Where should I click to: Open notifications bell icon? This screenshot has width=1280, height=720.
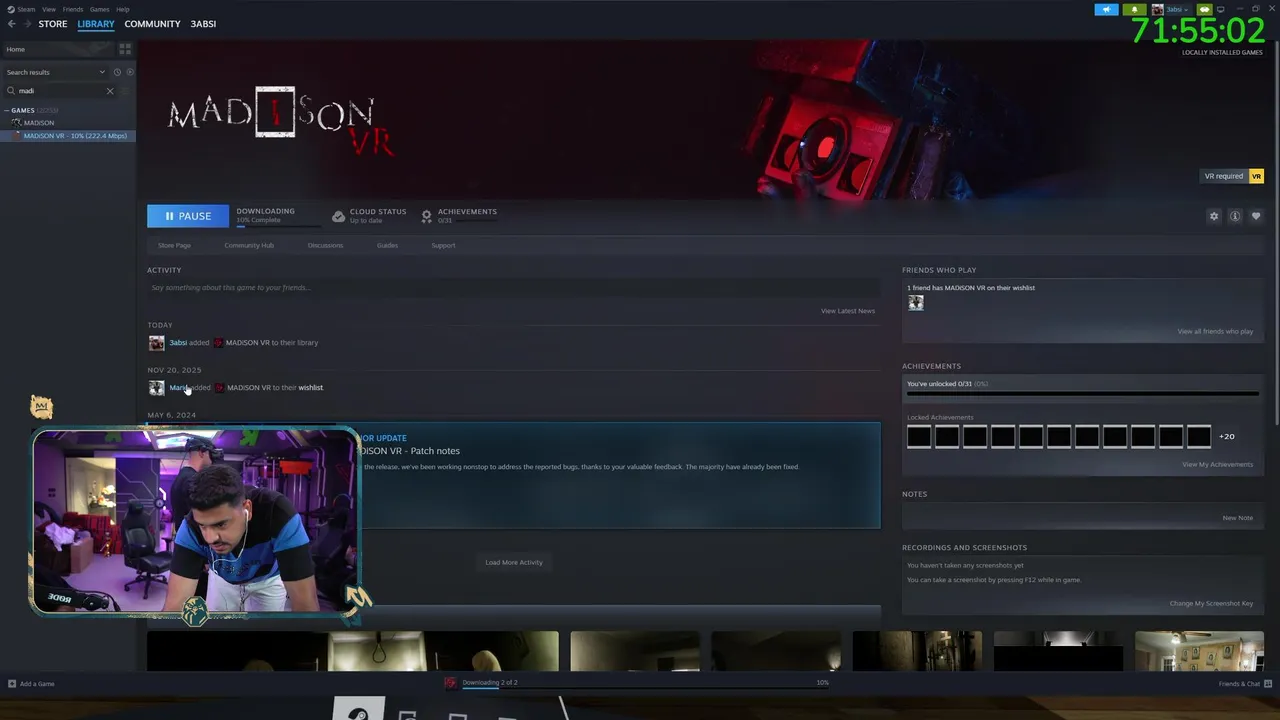pos(1135,9)
